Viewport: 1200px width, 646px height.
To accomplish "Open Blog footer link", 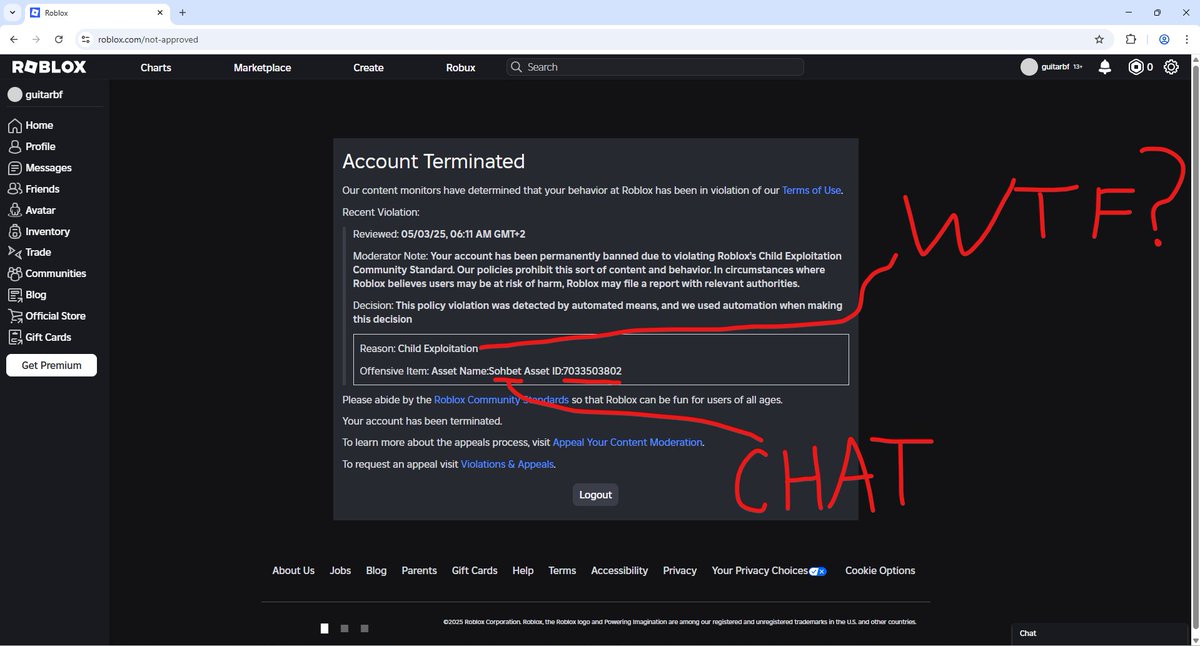I will pos(376,570).
